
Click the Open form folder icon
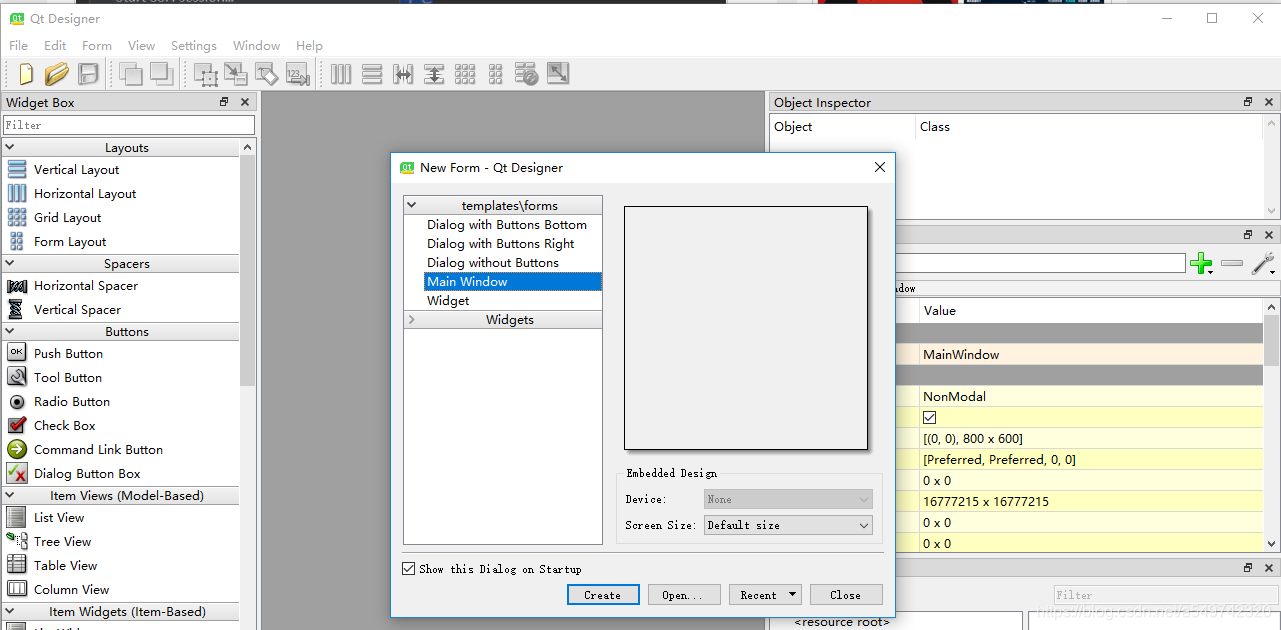point(57,73)
